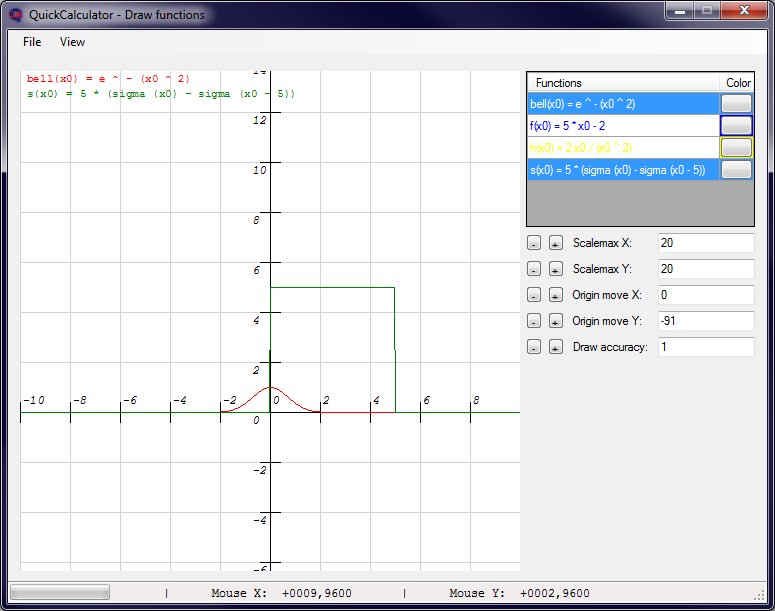Increase Origin move Y with plus button

tap(556, 321)
